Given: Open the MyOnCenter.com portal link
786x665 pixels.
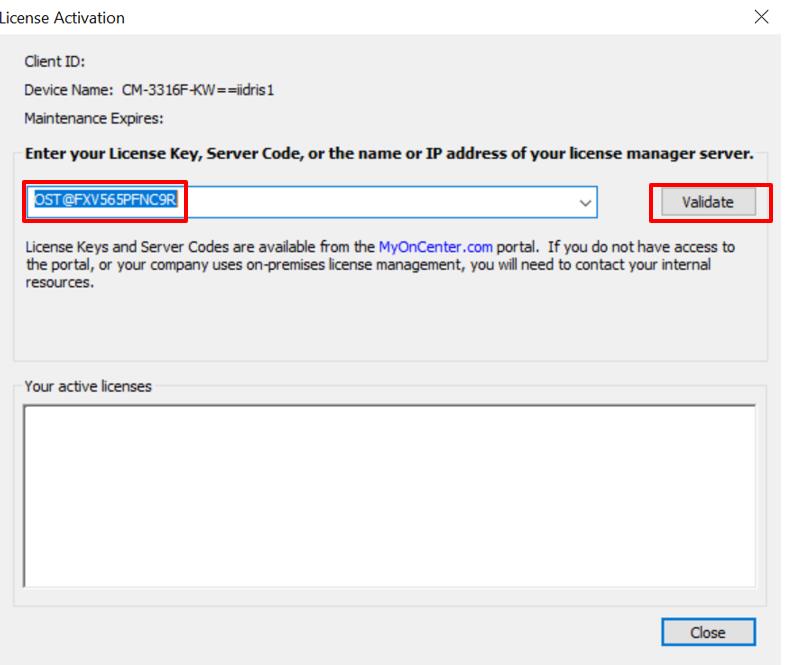Looking at the screenshot, I should tap(435, 247).
